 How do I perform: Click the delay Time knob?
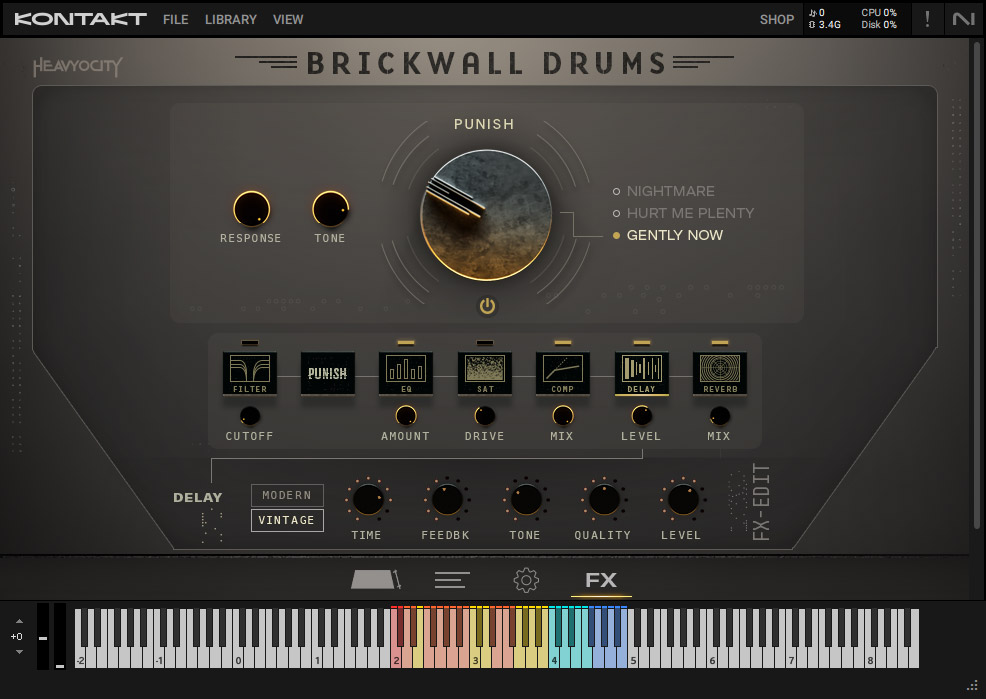click(368, 500)
